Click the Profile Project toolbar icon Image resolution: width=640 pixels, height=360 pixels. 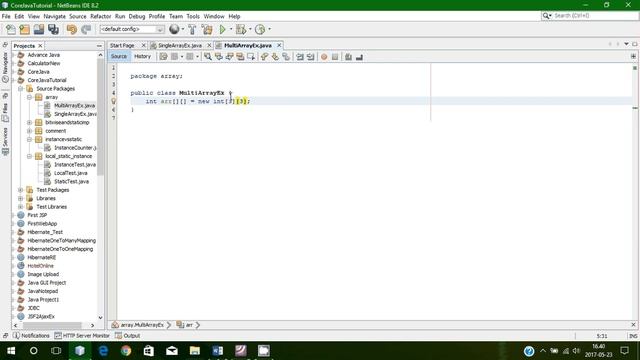(x=260, y=29)
